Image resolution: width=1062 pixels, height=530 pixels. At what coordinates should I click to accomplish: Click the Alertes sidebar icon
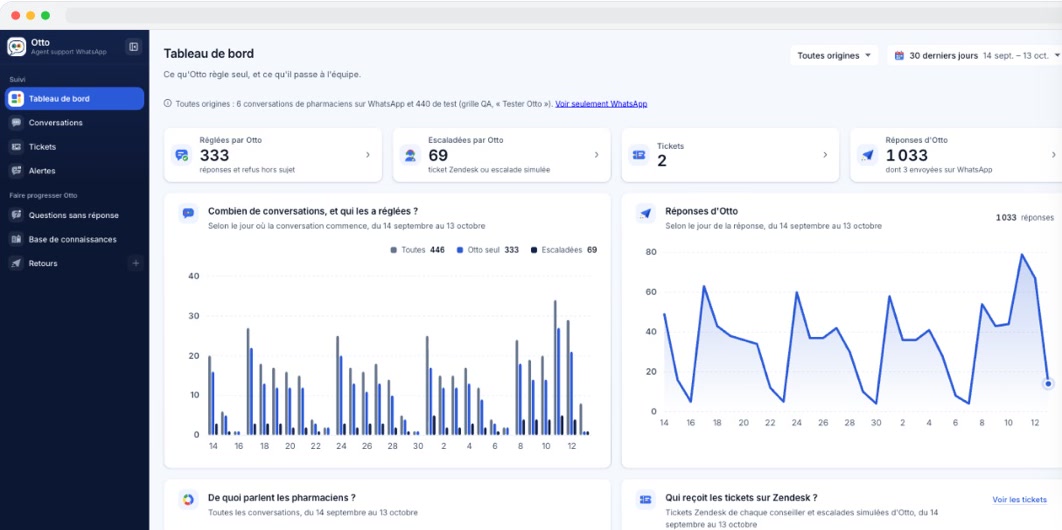click(16, 171)
